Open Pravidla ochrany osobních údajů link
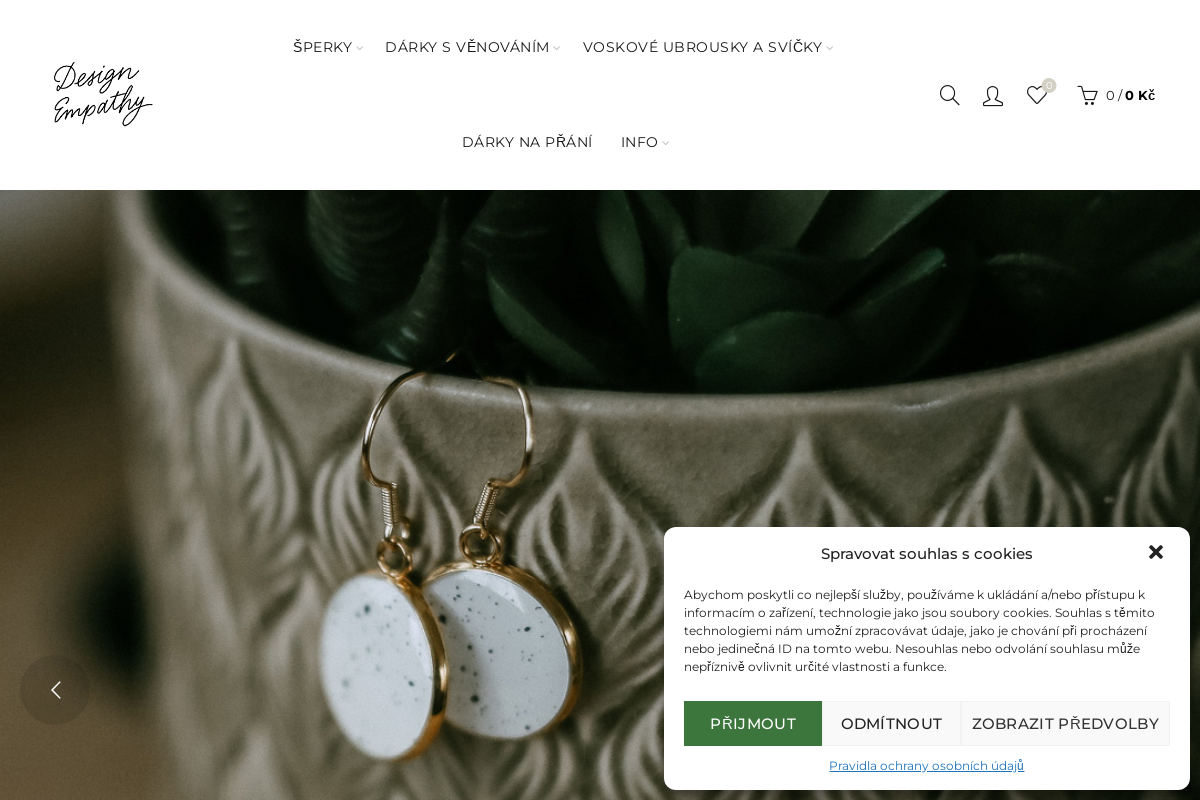Image resolution: width=1200 pixels, height=800 pixels. [927, 765]
